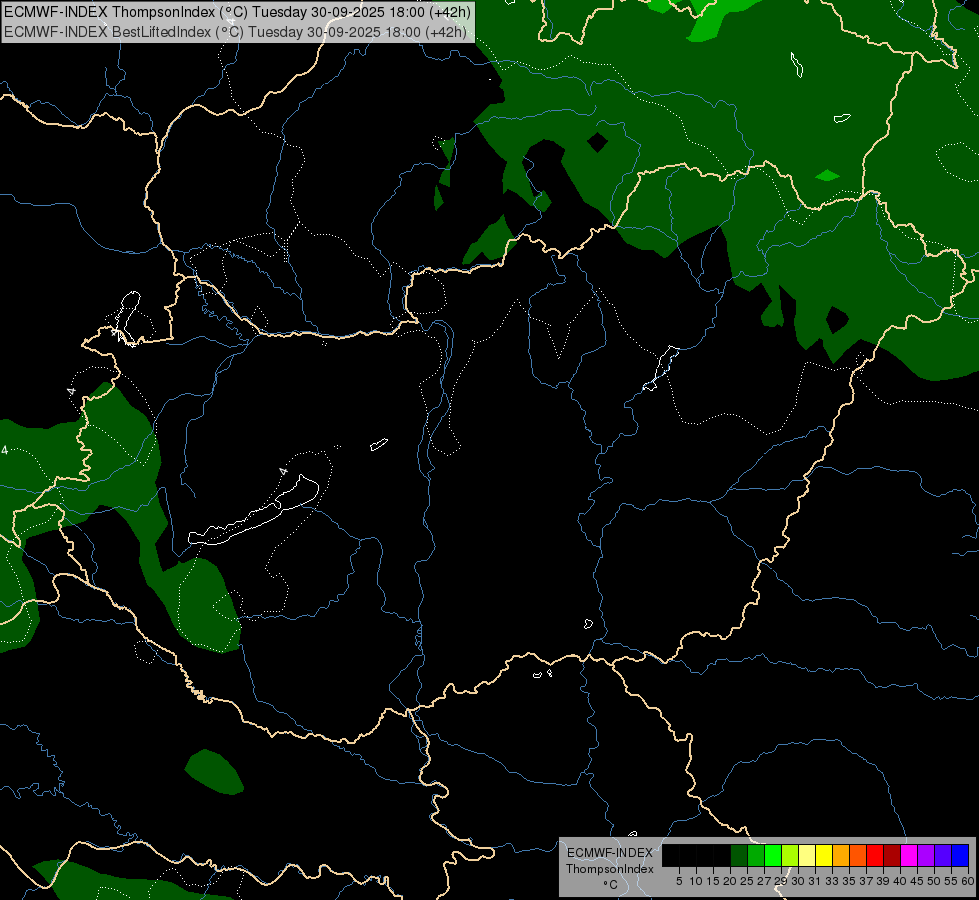
Task: Pick the purple 45–50 legend swatch
Action: click(x=926, y=855)
